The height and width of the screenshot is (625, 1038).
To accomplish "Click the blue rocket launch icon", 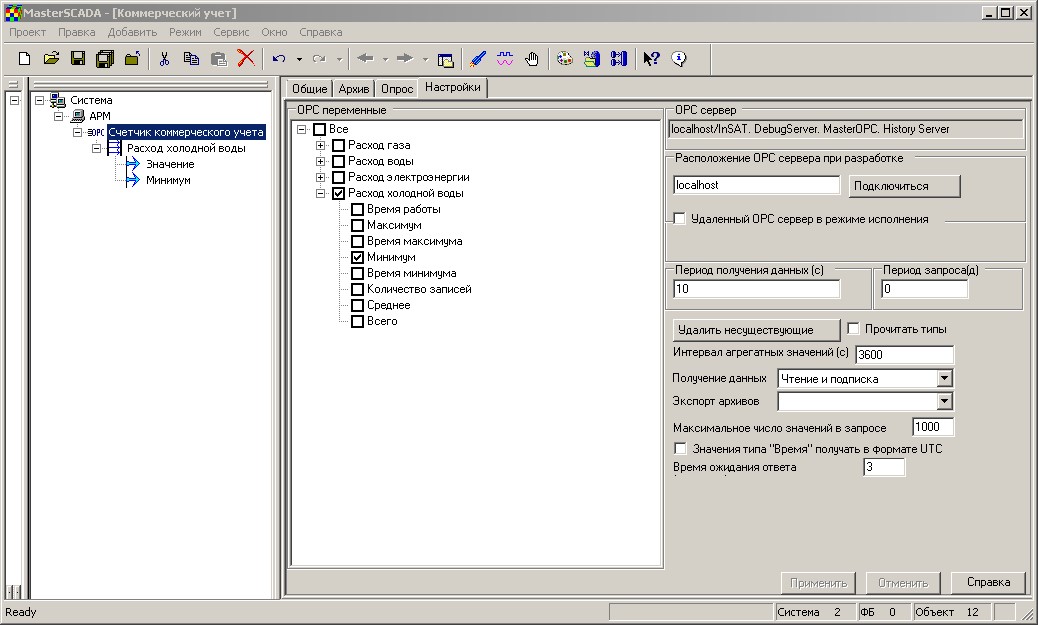I will 477,59.
